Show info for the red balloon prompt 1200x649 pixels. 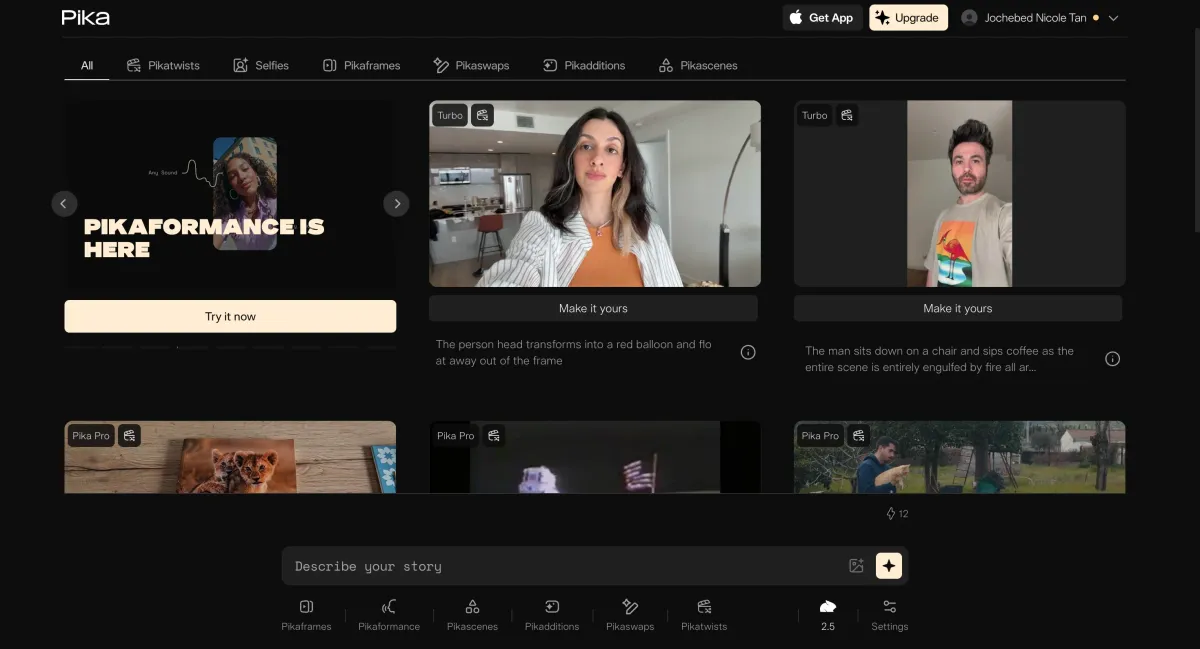[x=748, y=352]
